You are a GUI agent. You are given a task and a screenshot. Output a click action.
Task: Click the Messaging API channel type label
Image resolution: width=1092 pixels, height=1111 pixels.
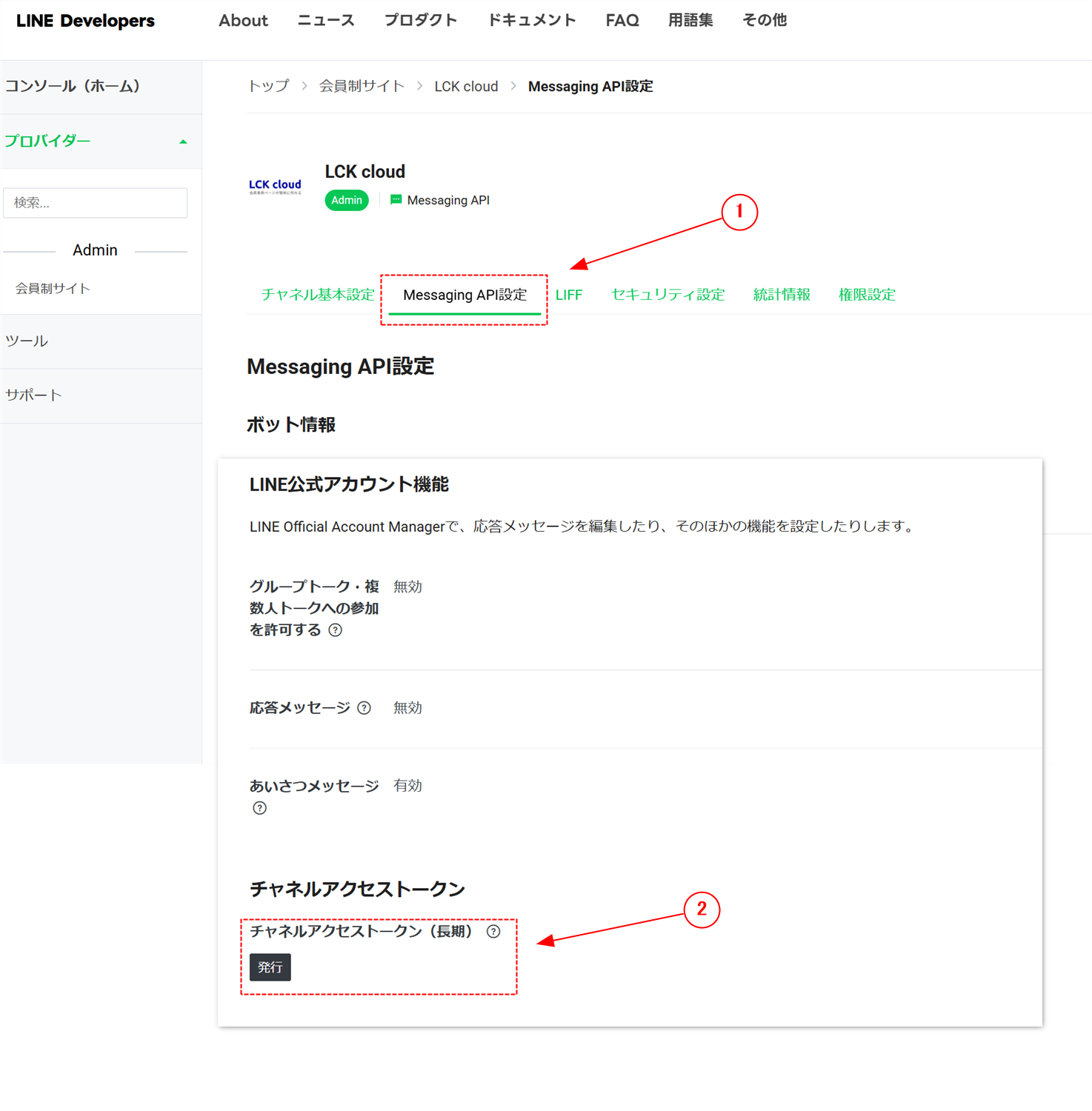pyautogui.click(x=448, y=201)
